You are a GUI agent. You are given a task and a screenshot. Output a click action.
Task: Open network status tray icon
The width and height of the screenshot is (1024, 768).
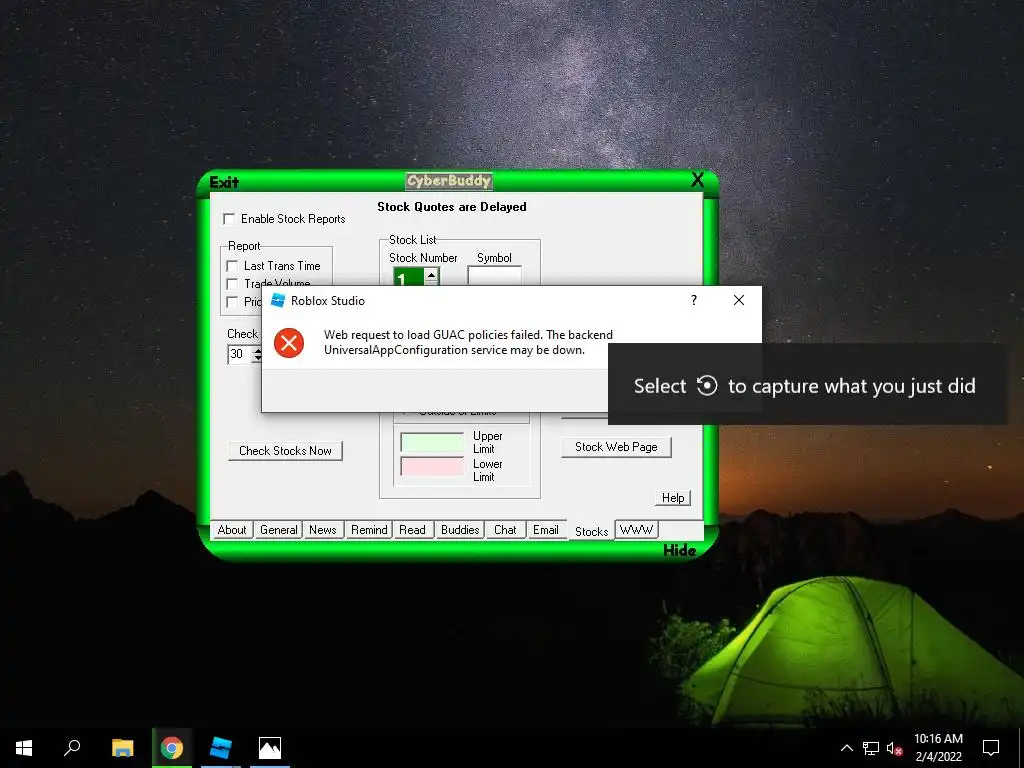tap(871, 748)
